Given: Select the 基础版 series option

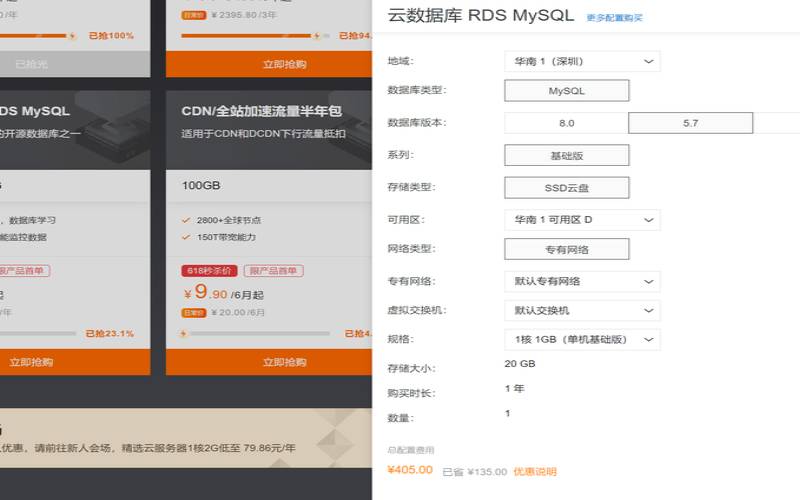Looking at the screenshot, I should click(567, 156).
